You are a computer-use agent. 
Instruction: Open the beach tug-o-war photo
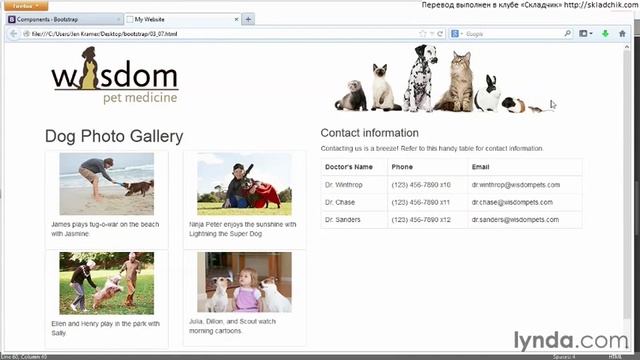(107, 184)
